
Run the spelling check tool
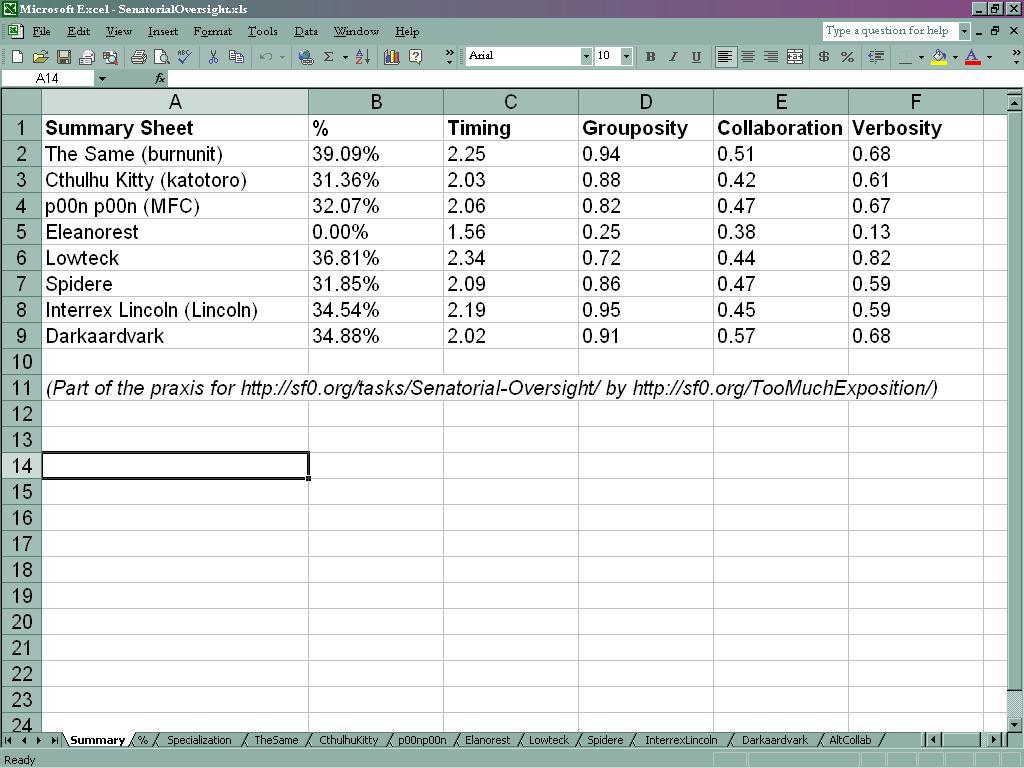tap(184, 57)
